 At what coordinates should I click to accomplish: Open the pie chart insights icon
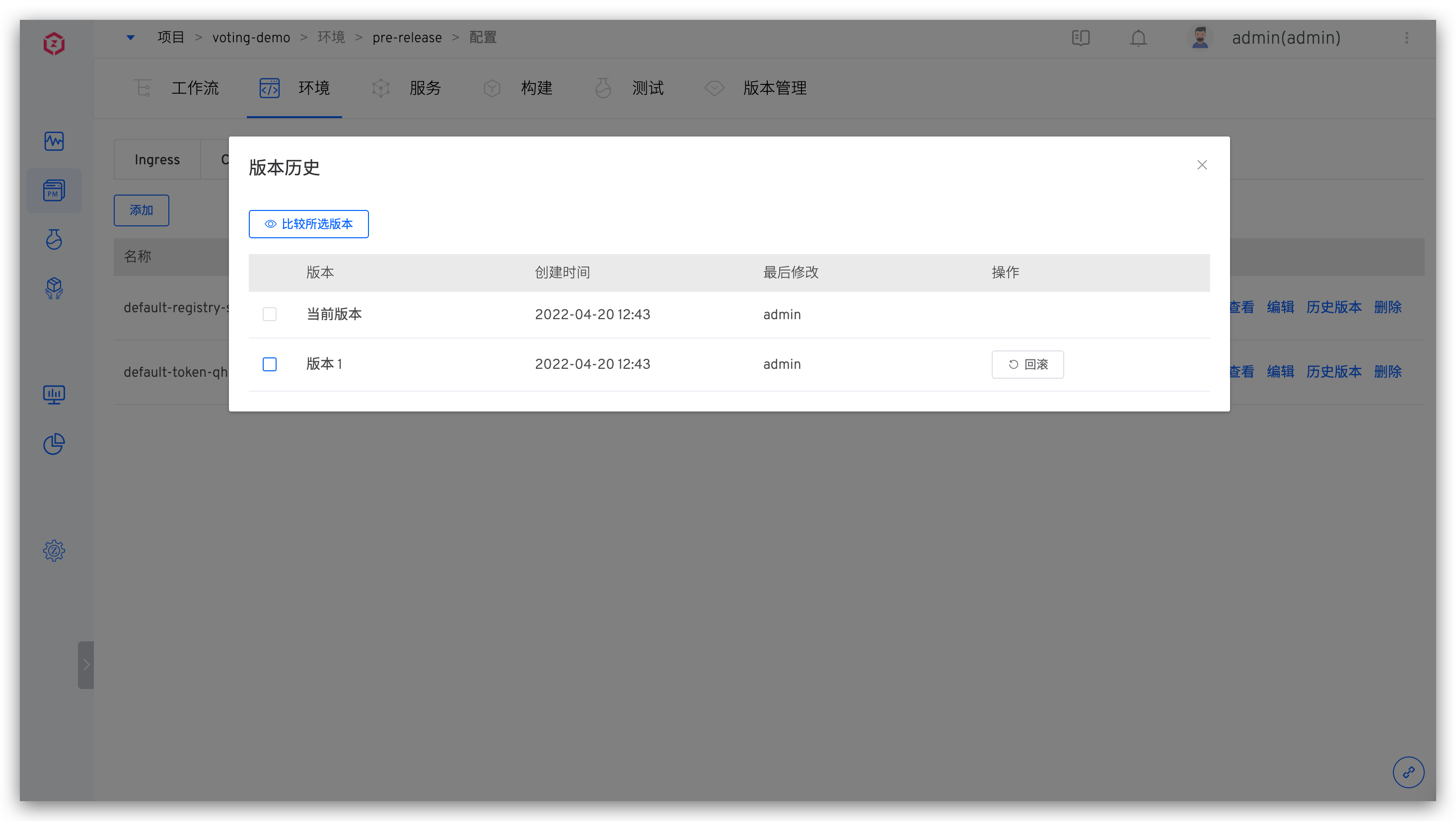pos(54,444)
